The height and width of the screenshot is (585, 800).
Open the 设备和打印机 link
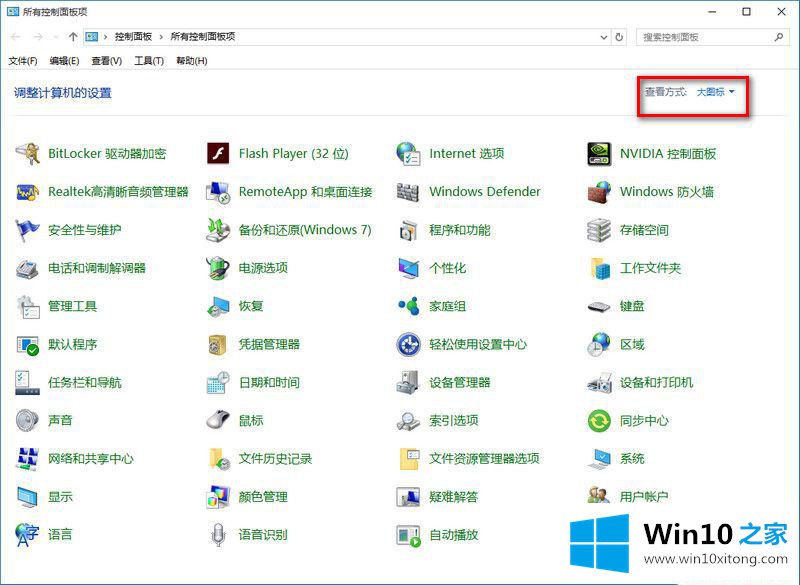coord(656,383)
